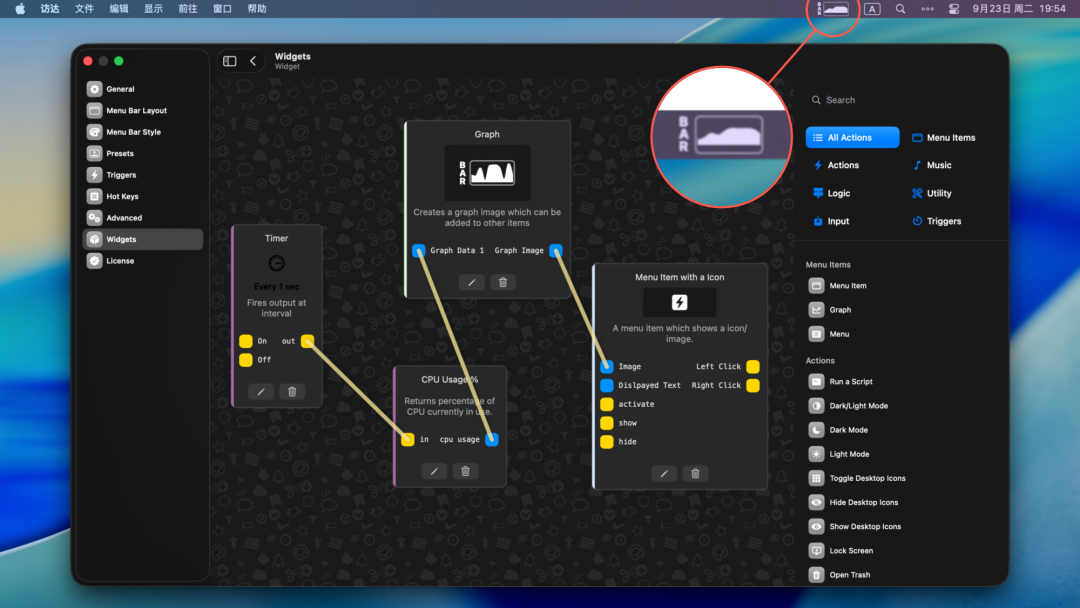Click the blue 'Dislpayed Text' input port
The width and height of the screenshot is (1080, 608).
tap(607, 385)
